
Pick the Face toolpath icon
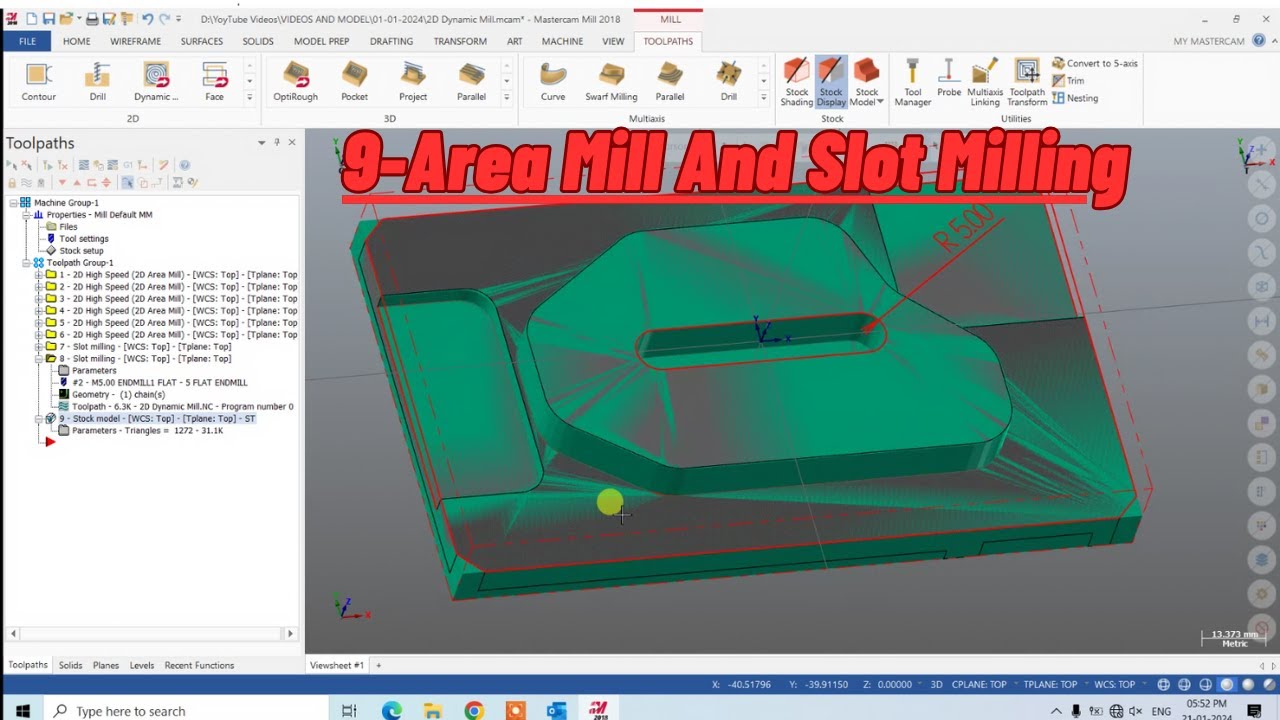click(x=214, y=81)
